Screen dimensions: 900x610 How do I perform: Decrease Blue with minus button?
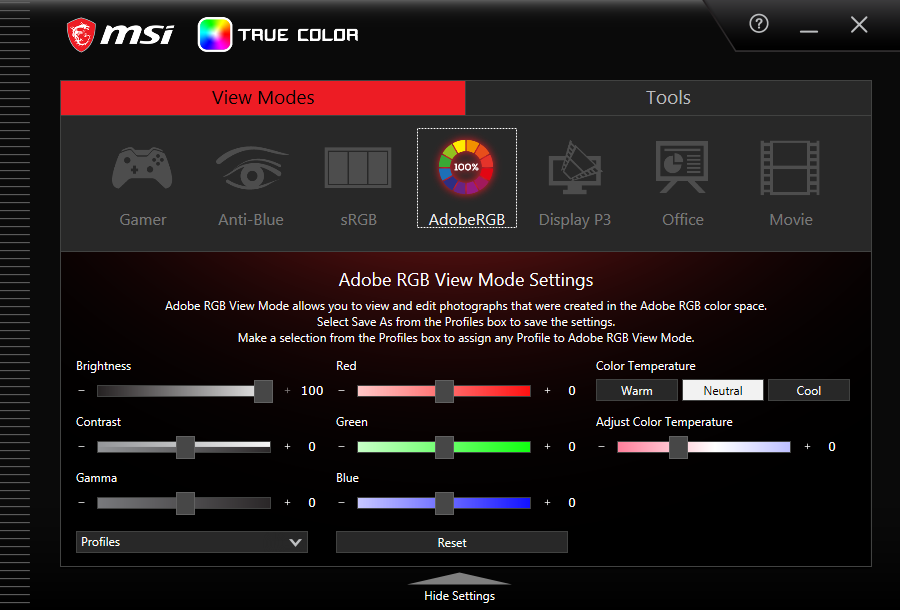(342, 502)
